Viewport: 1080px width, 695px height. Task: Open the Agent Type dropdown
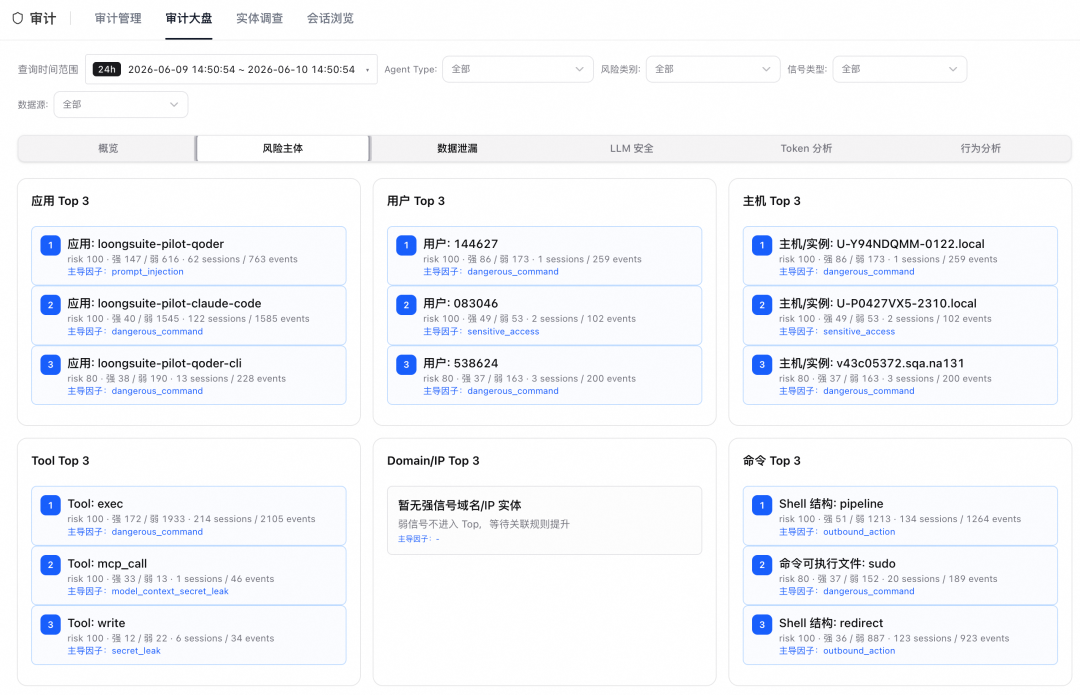[x=517, y=70]
